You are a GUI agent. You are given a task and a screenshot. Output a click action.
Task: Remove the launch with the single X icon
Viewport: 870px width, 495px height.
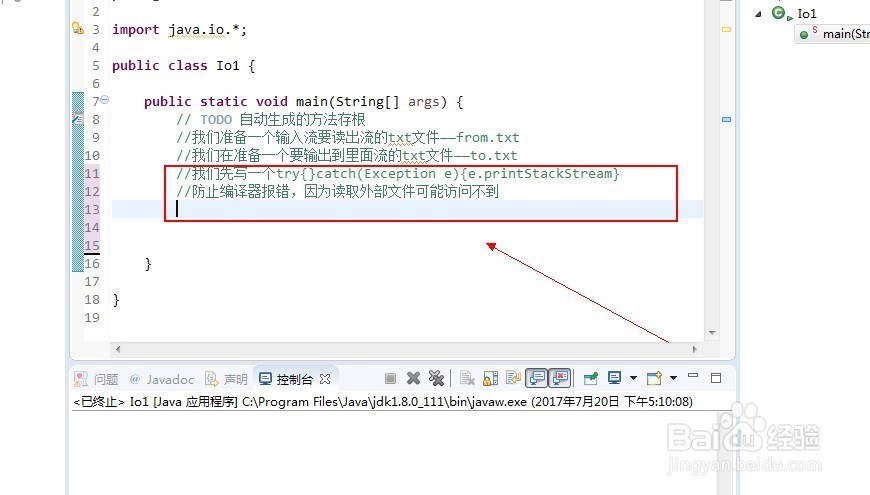413,378
